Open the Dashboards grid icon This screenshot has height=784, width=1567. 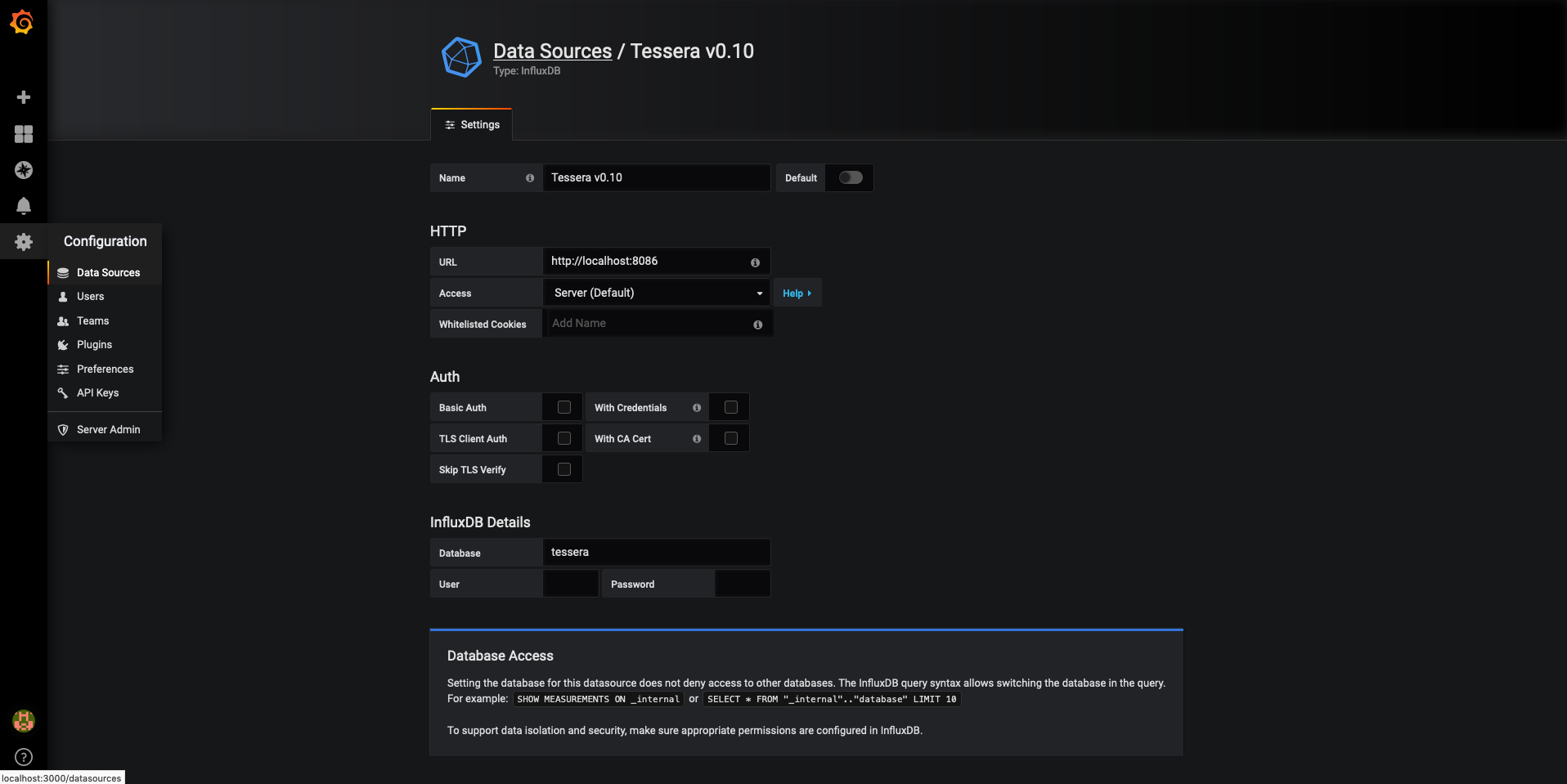pyautogui.click(x=24, y=134)
